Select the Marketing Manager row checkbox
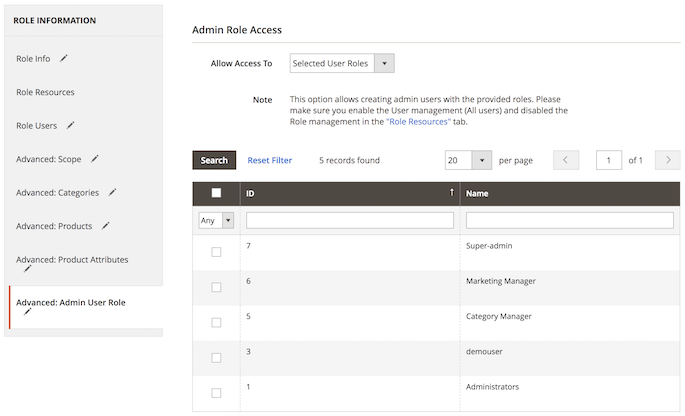 click(216, 287)
